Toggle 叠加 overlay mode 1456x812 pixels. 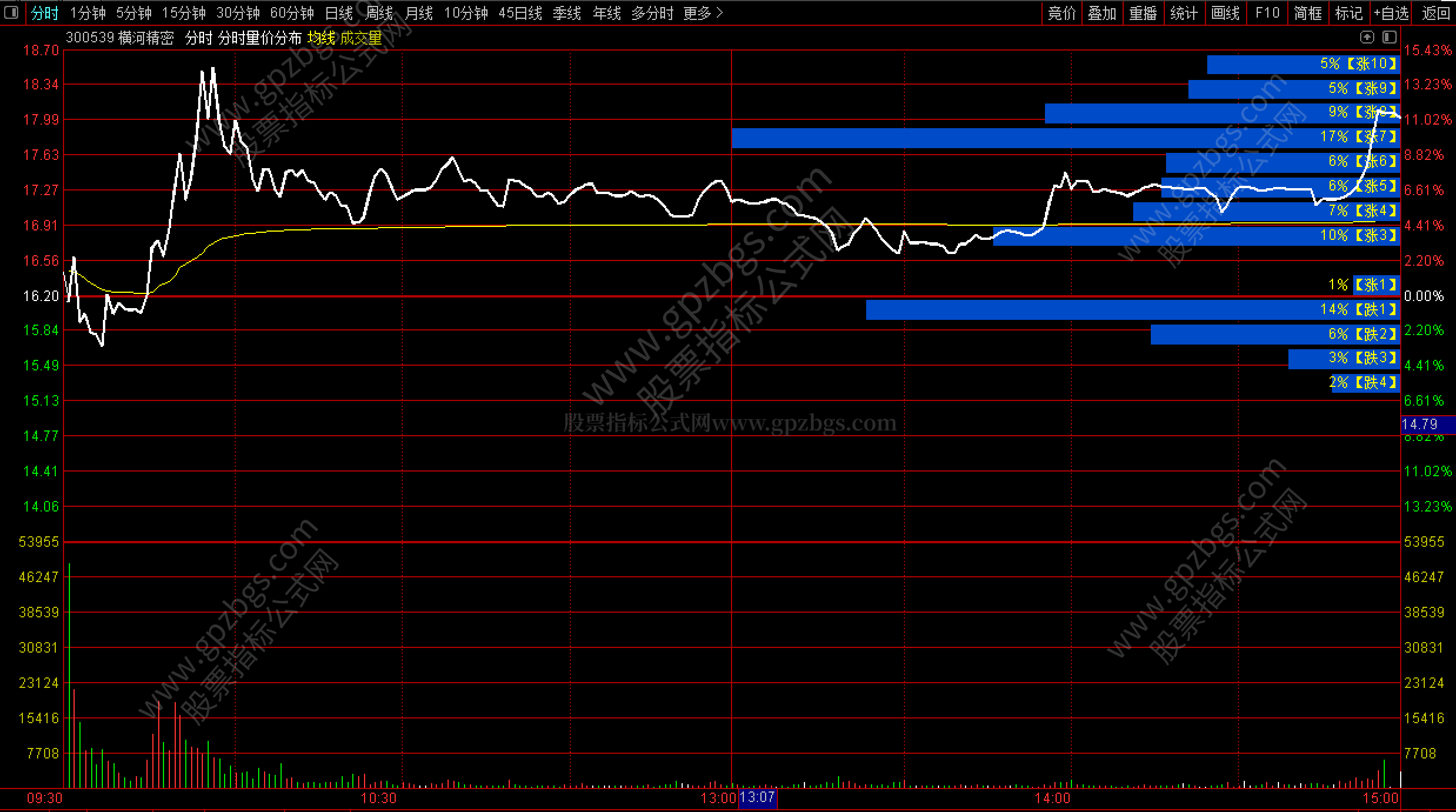coord(1101,13)
